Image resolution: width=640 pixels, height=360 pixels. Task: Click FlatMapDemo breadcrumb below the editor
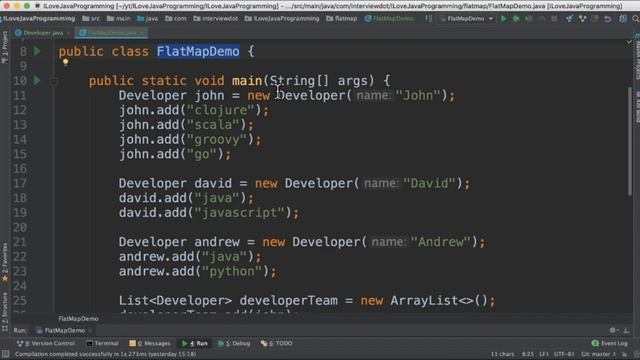pyautogui.click(x=78, y=319)
